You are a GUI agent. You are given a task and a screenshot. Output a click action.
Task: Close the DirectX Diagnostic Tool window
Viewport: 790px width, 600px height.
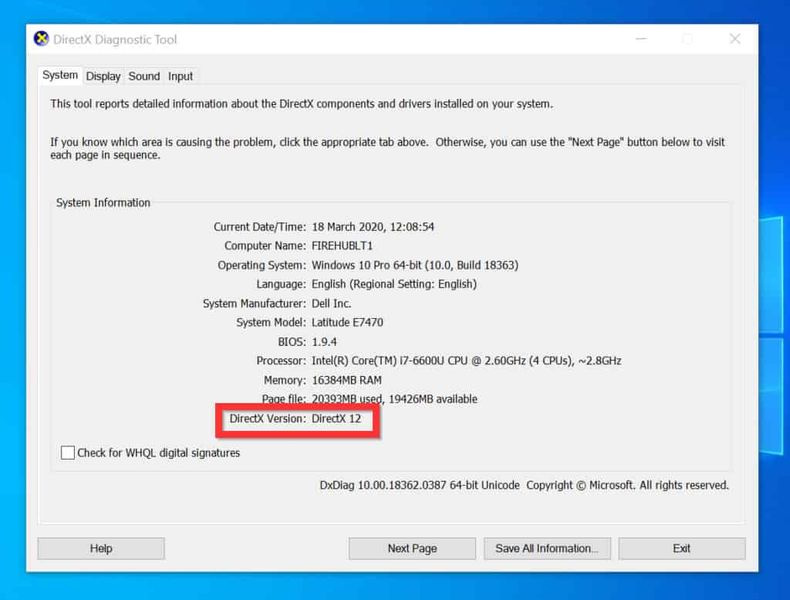coord(735,39)
